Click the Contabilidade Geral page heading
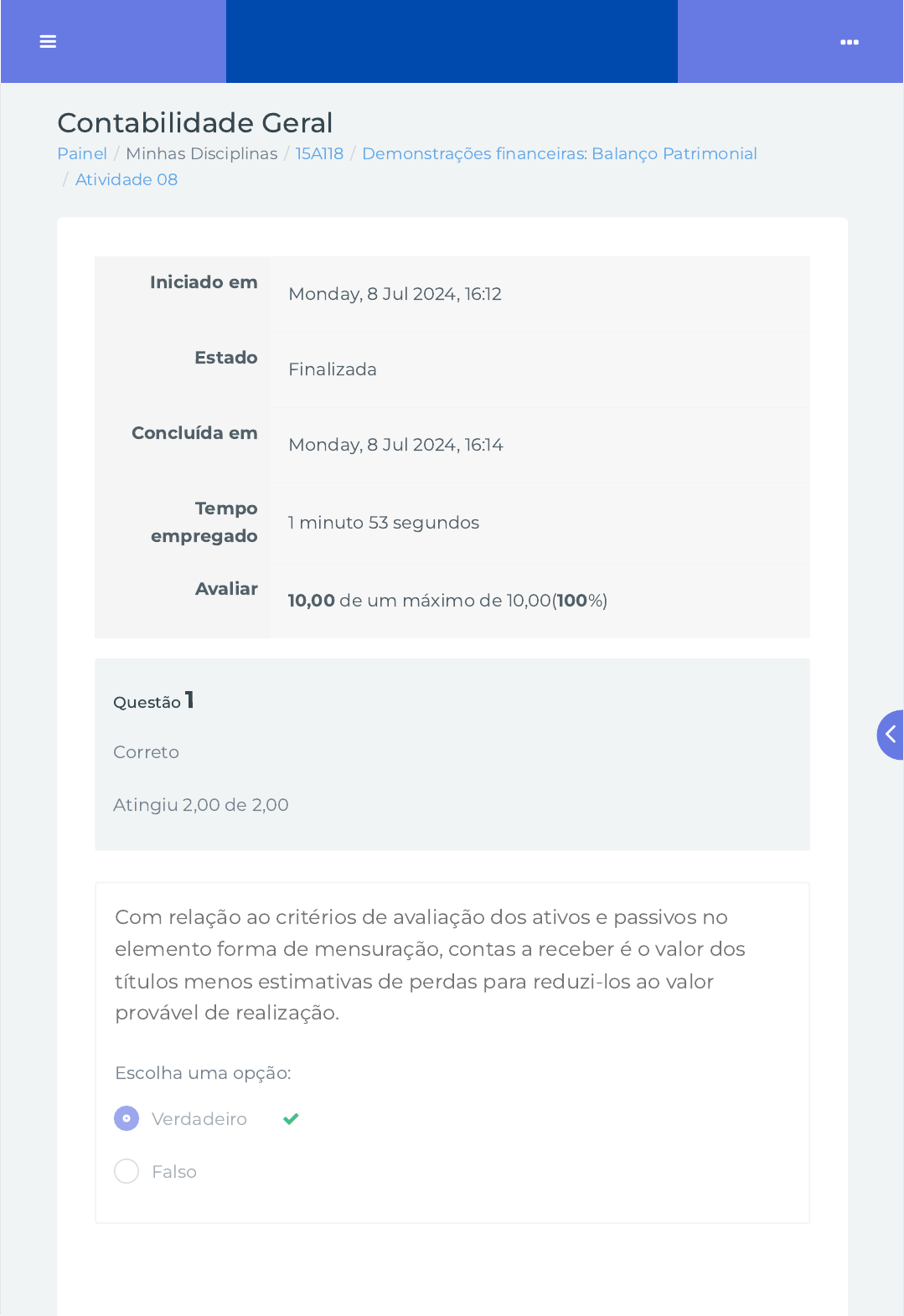904x1316 pixels. [195, 123]
